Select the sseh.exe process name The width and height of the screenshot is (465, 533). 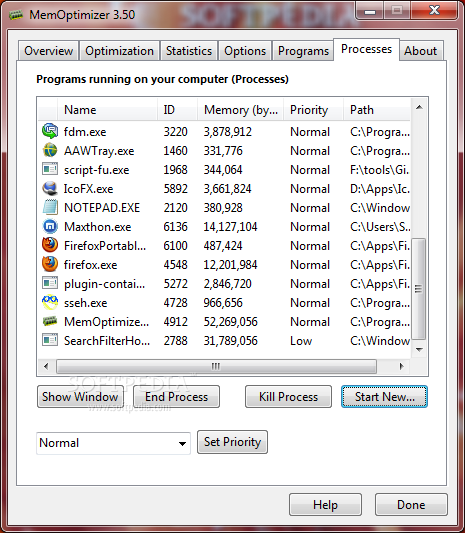click(86, 303)
